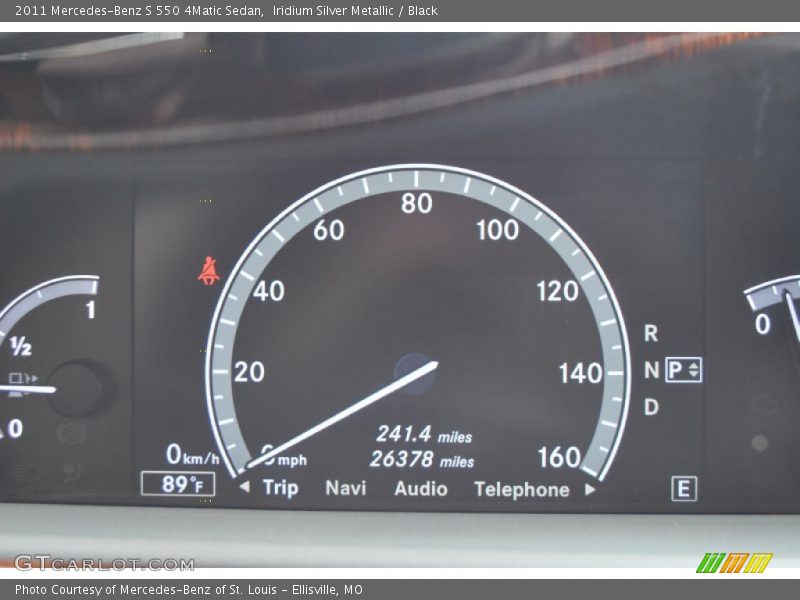Click the right arrow after Telephone
This screenshot has height=600, width=800.
coord(590,490)
